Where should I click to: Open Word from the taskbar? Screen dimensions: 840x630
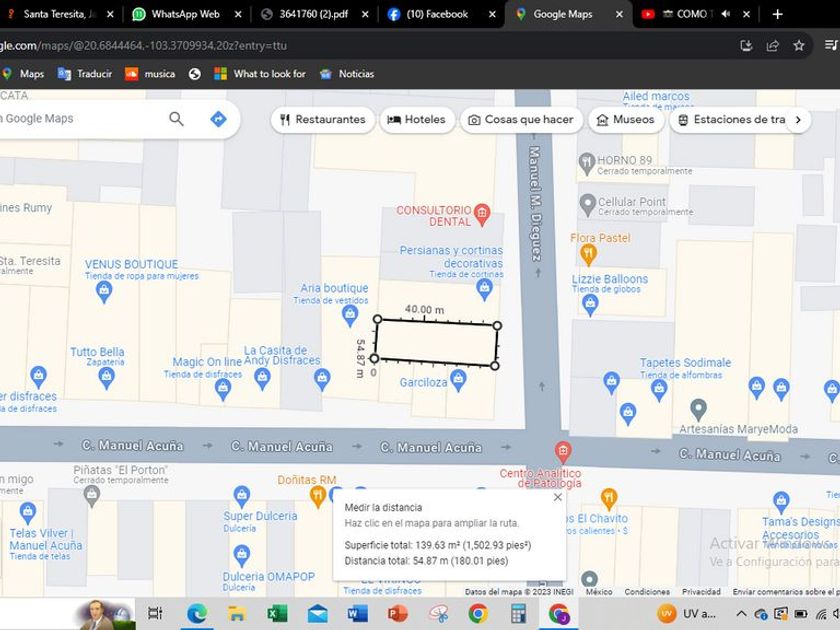coord(357,613)
